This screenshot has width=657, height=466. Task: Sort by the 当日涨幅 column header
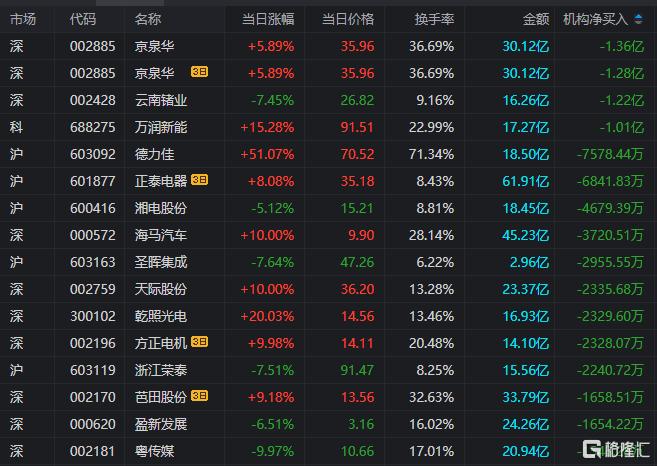(x=268, y=19)
